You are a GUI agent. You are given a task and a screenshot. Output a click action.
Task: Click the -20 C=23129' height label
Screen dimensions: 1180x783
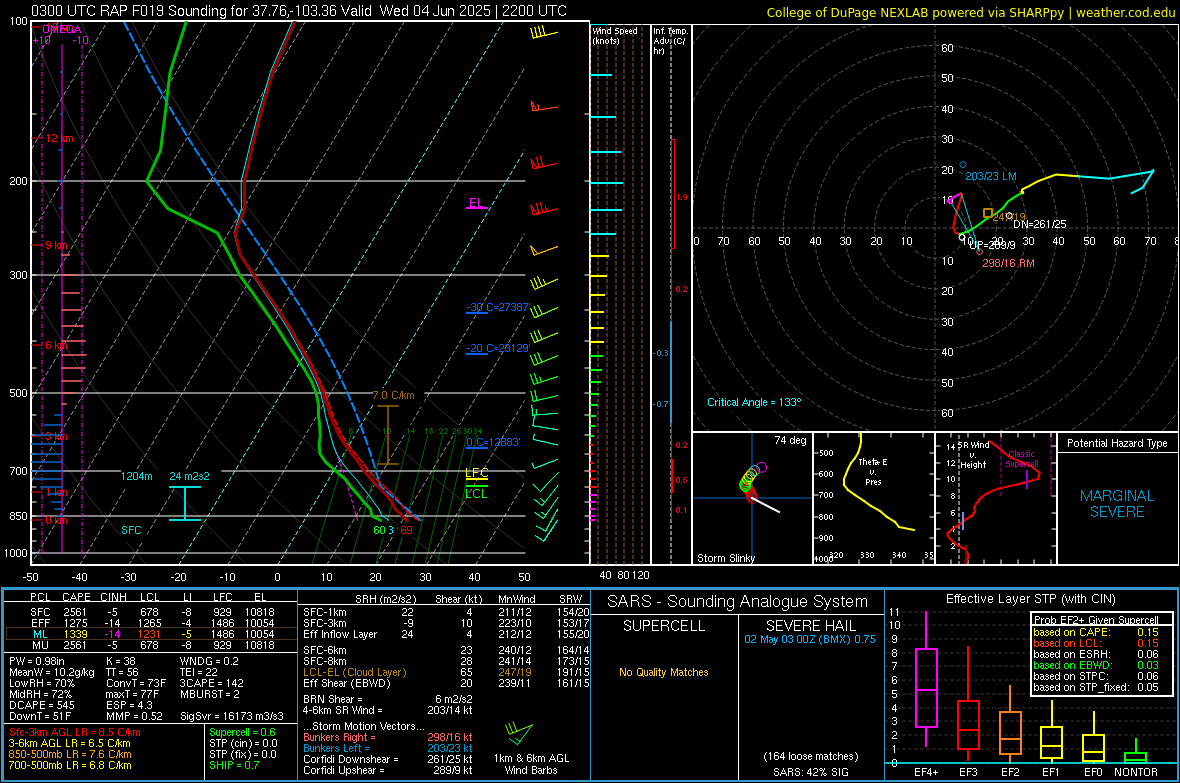[498, 349]
